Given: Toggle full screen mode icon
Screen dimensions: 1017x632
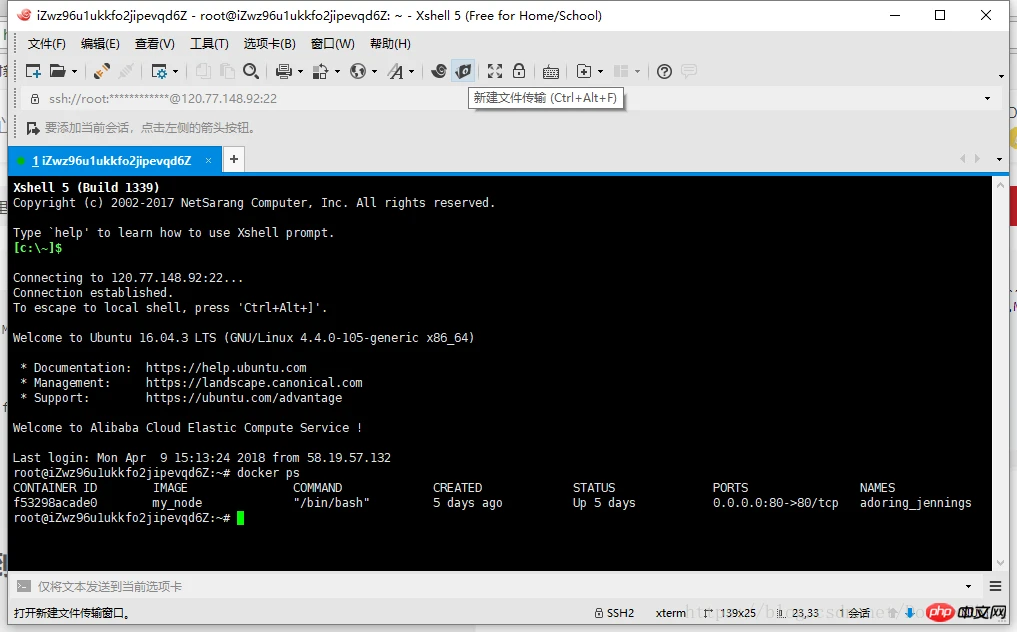Looking at the screenshot, I should (495, 71).
